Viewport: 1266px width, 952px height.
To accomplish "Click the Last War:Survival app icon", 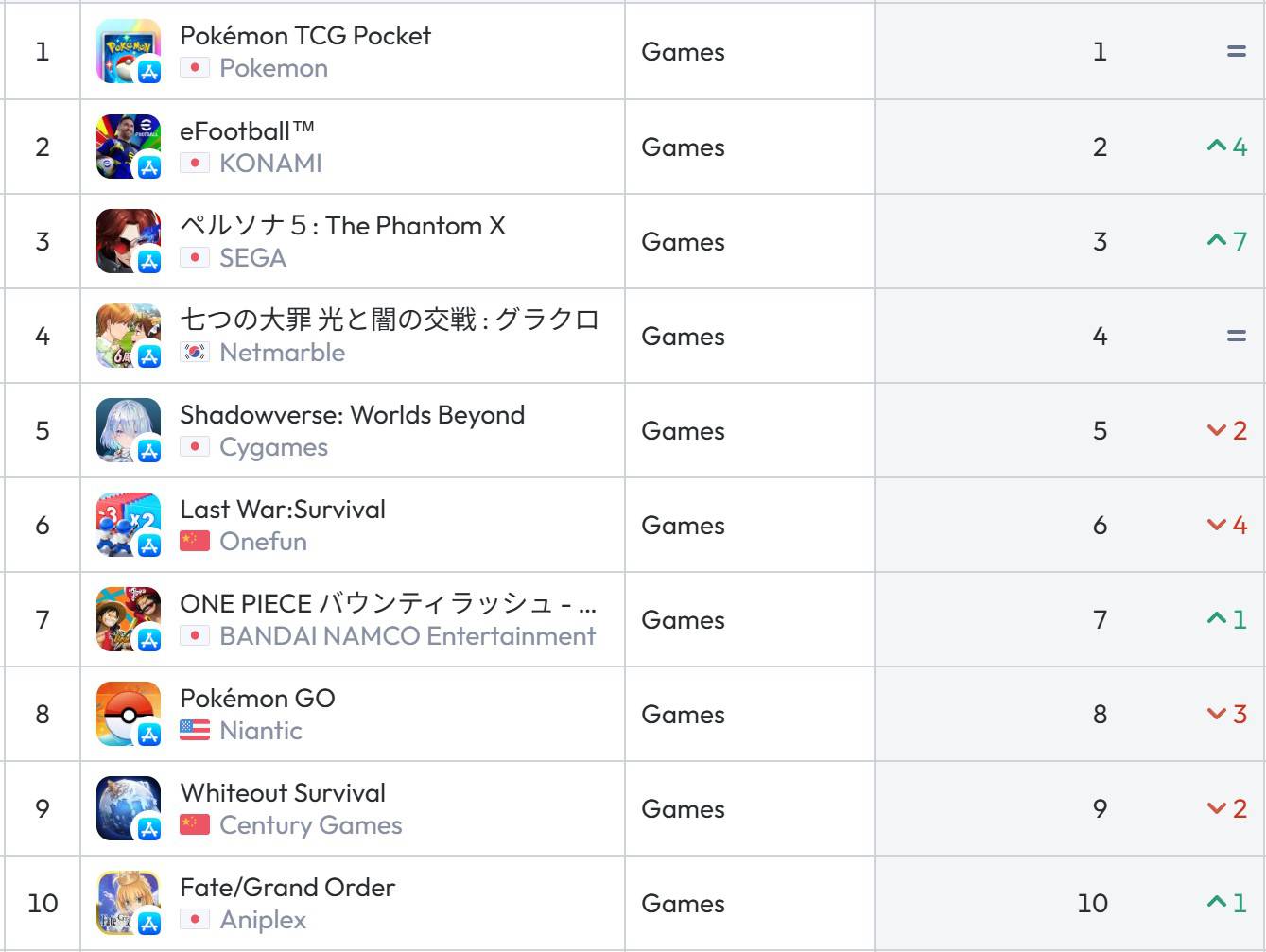I will tap(129, 525).
